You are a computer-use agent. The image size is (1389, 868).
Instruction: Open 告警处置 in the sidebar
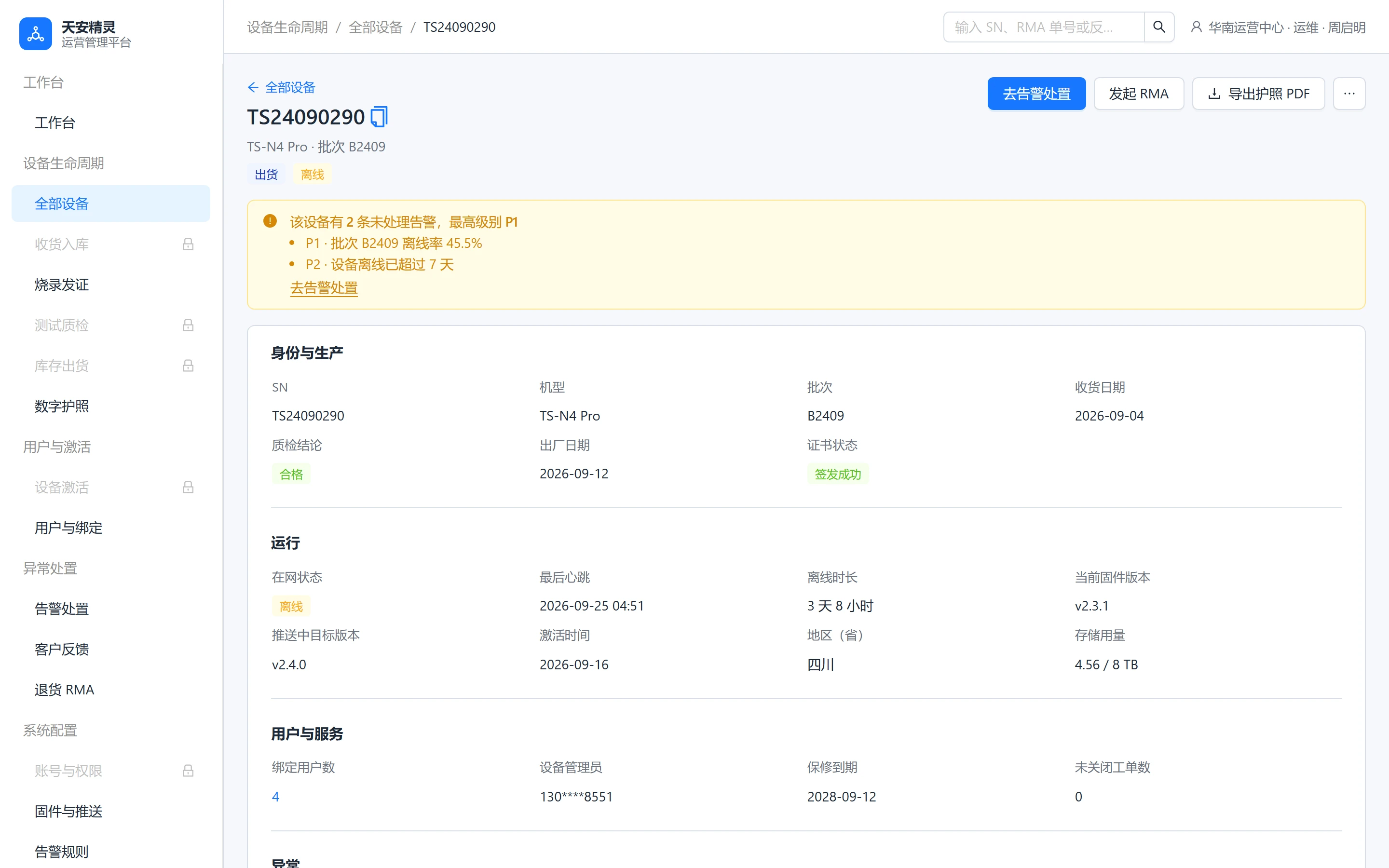point(111,609)
